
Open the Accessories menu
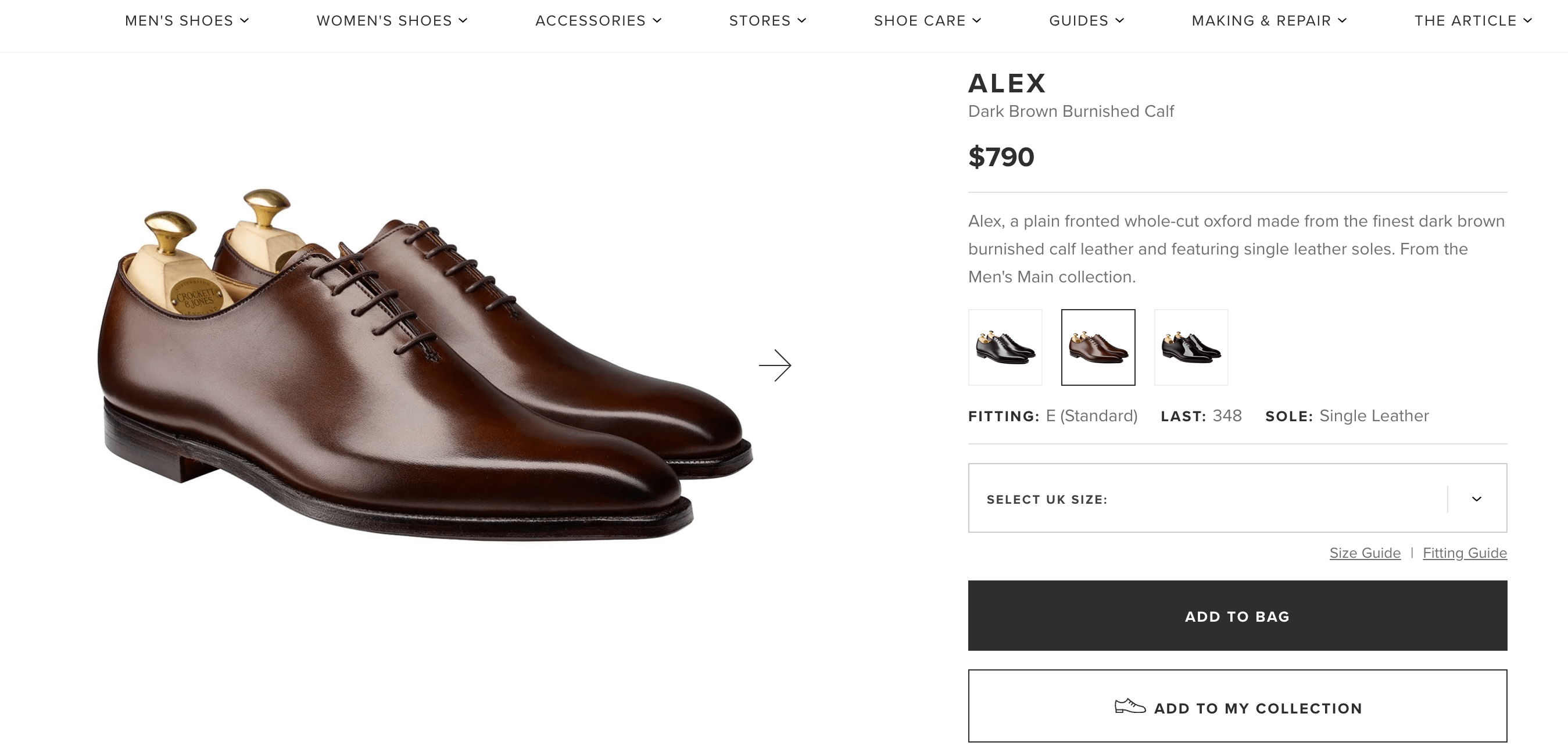click(598, 21)
